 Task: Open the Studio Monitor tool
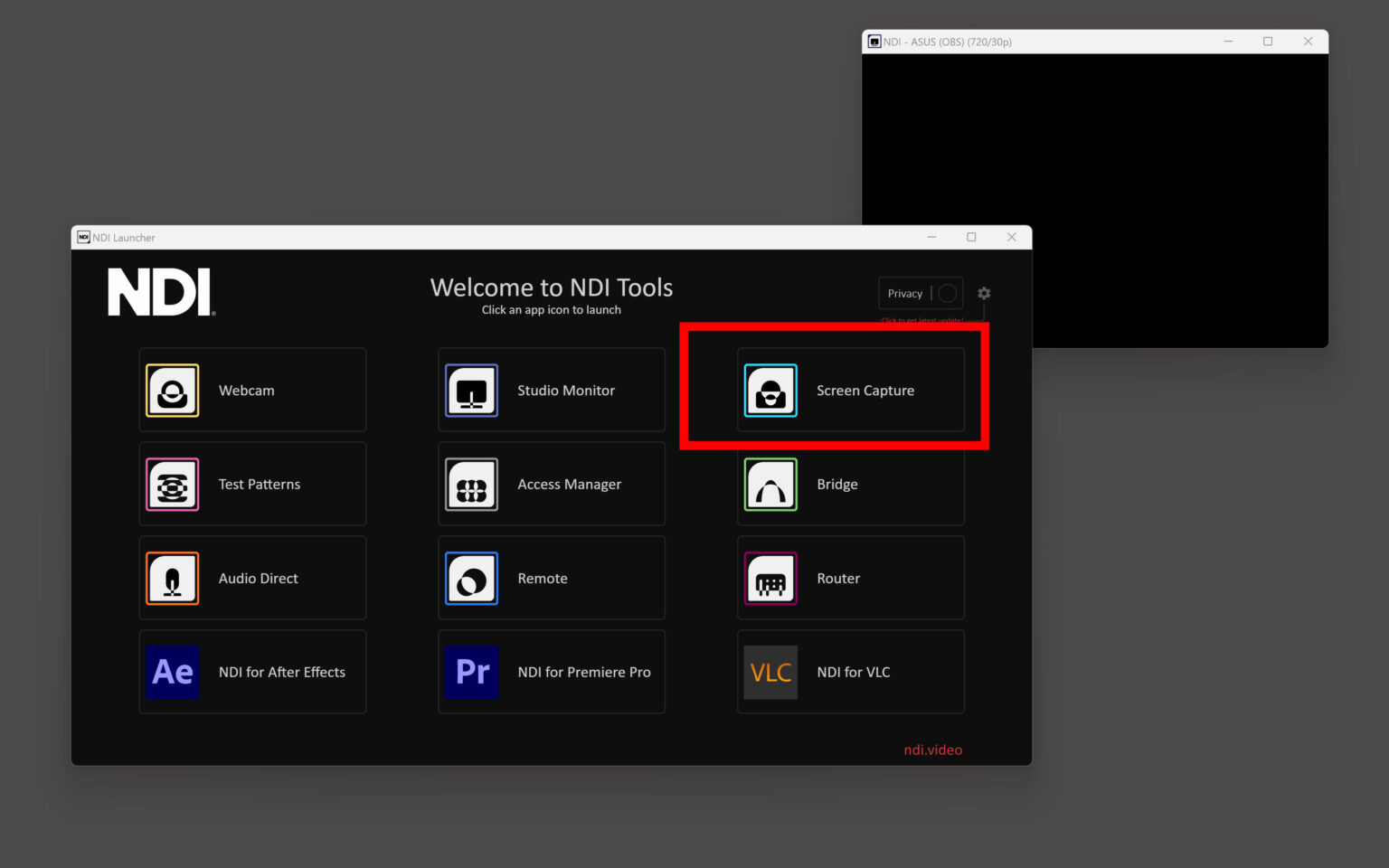(x=551, y=390)
